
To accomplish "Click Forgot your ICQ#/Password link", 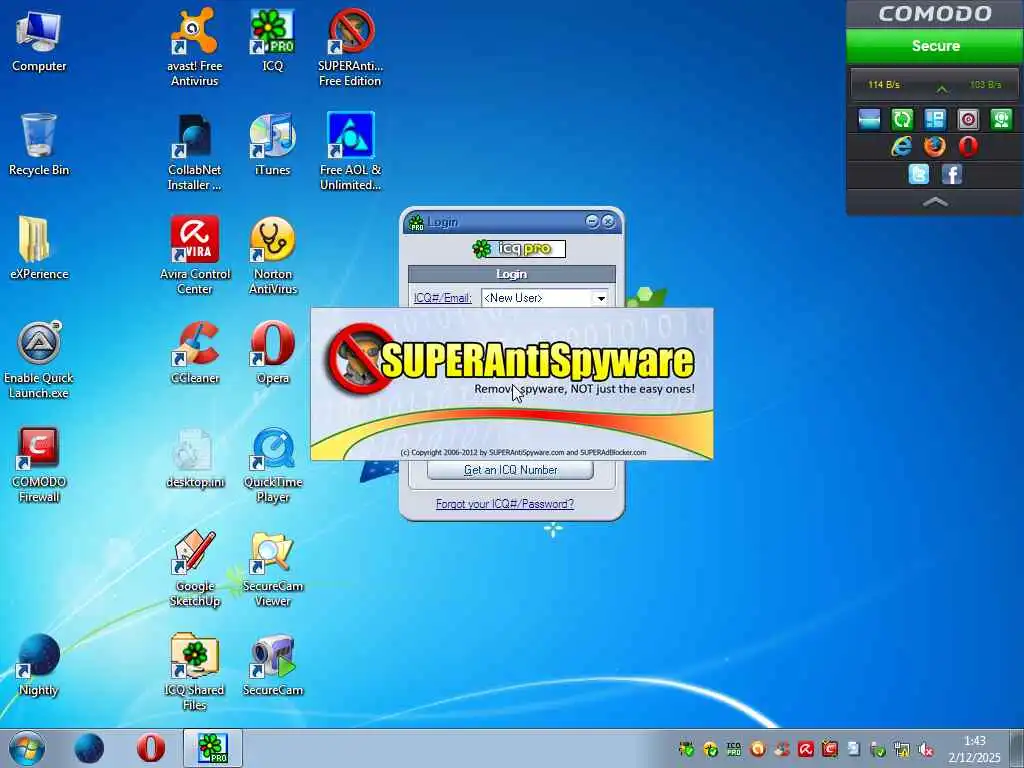I will point(505,504).
